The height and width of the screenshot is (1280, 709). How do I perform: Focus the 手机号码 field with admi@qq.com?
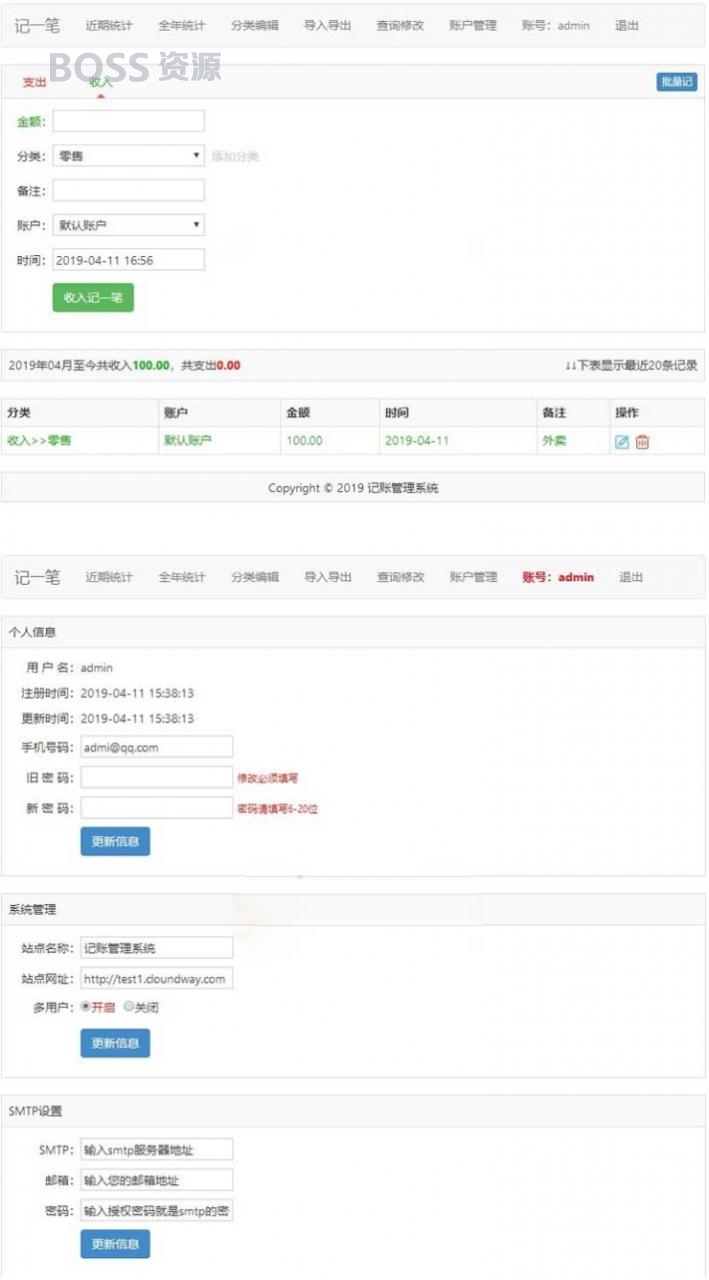click(x=157, y=747)
